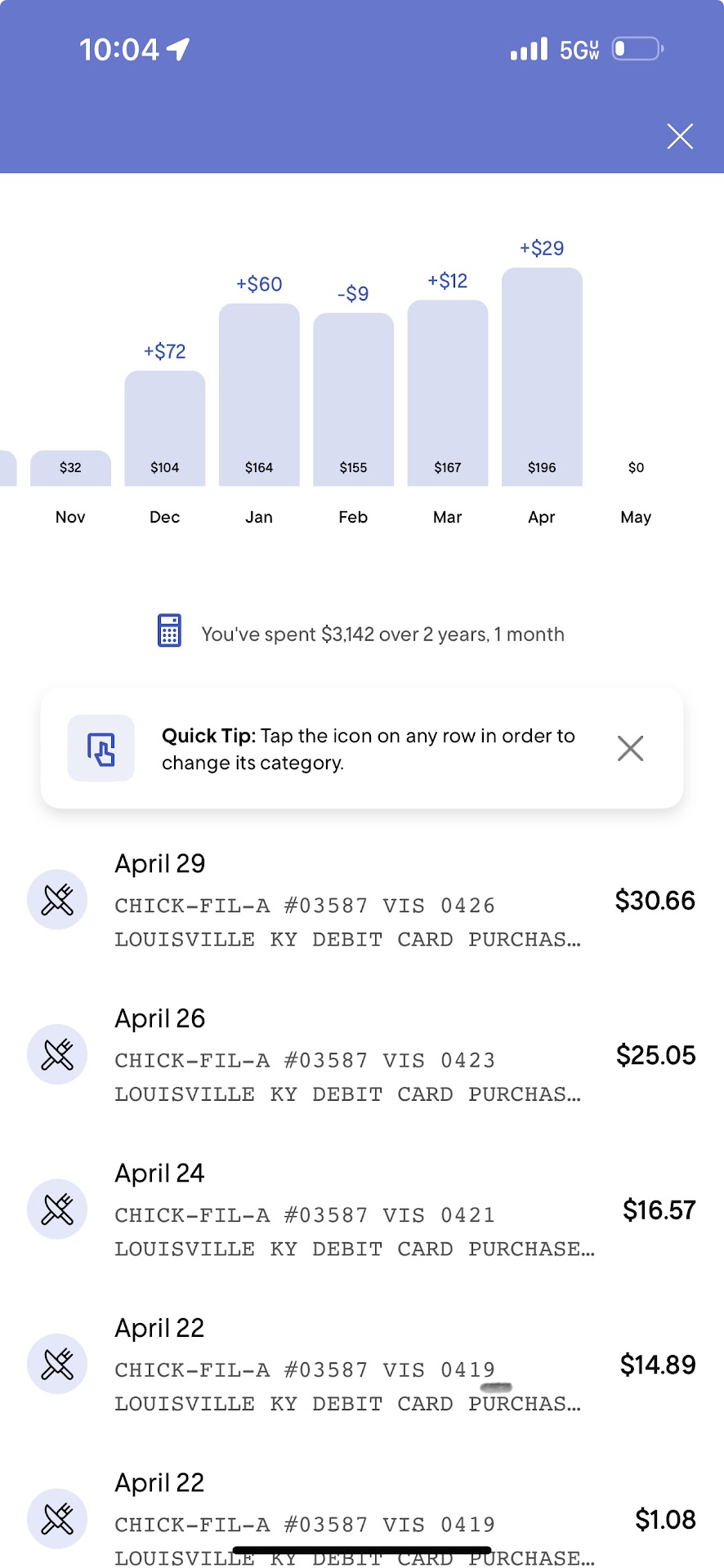Dismiss the Quick Tip card
The height and width of the screenshot is (1568, 724).
coord(630,748)
